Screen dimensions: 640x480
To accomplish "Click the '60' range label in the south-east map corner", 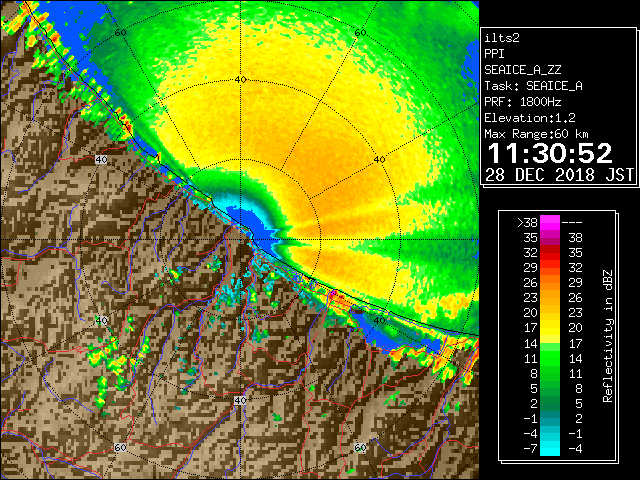I will coord(360,448).
